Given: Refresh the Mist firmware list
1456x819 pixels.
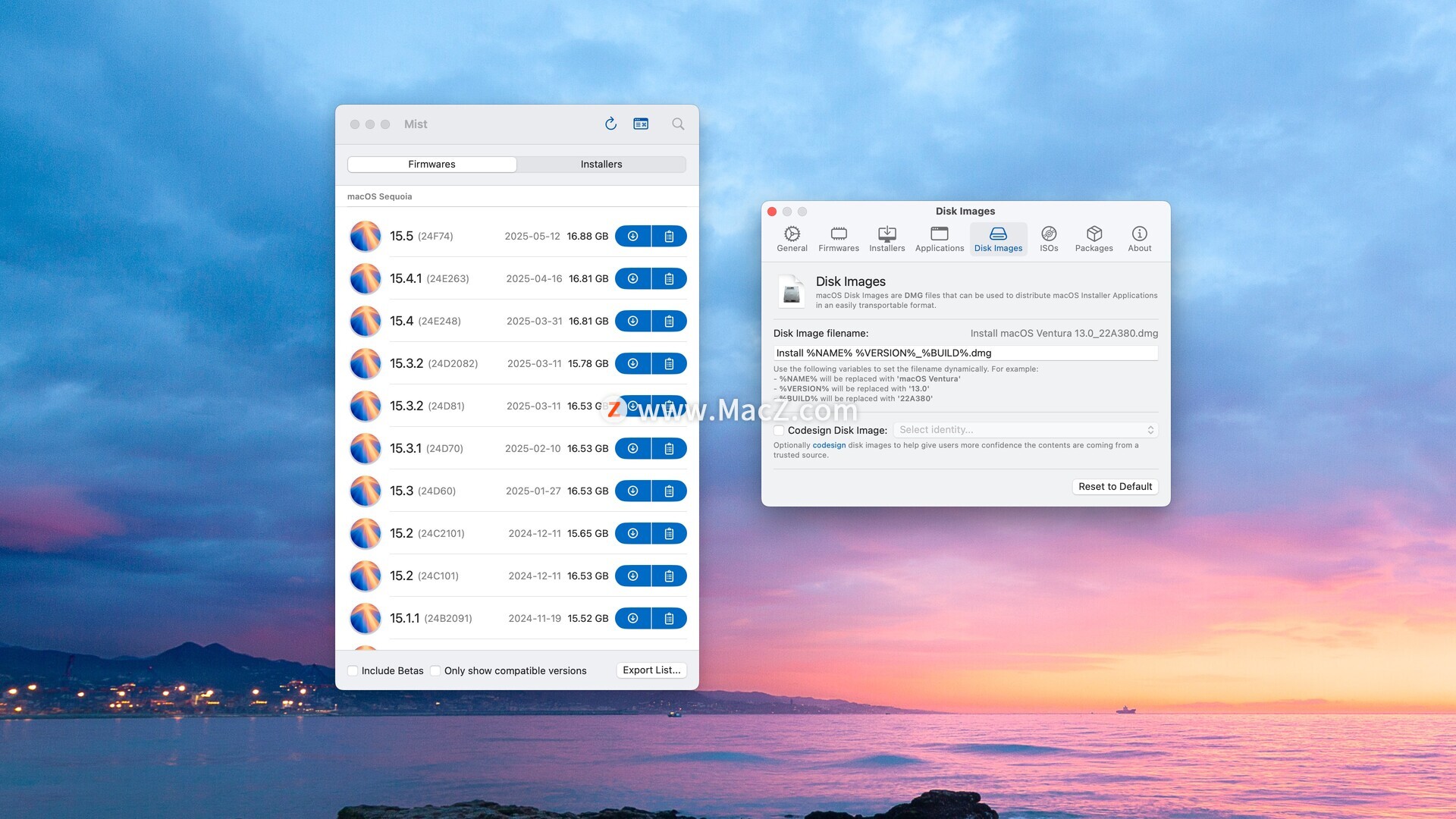Looking at the screenshot, I should [610, 124].
